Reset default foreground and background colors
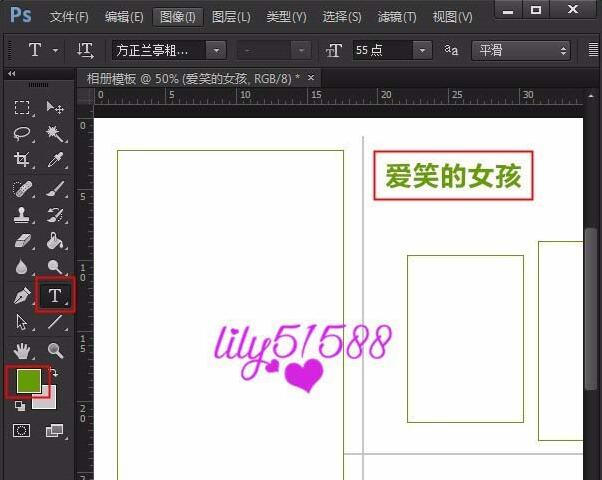Viewport: 602px width, 480px height. (x=20, y=406)
